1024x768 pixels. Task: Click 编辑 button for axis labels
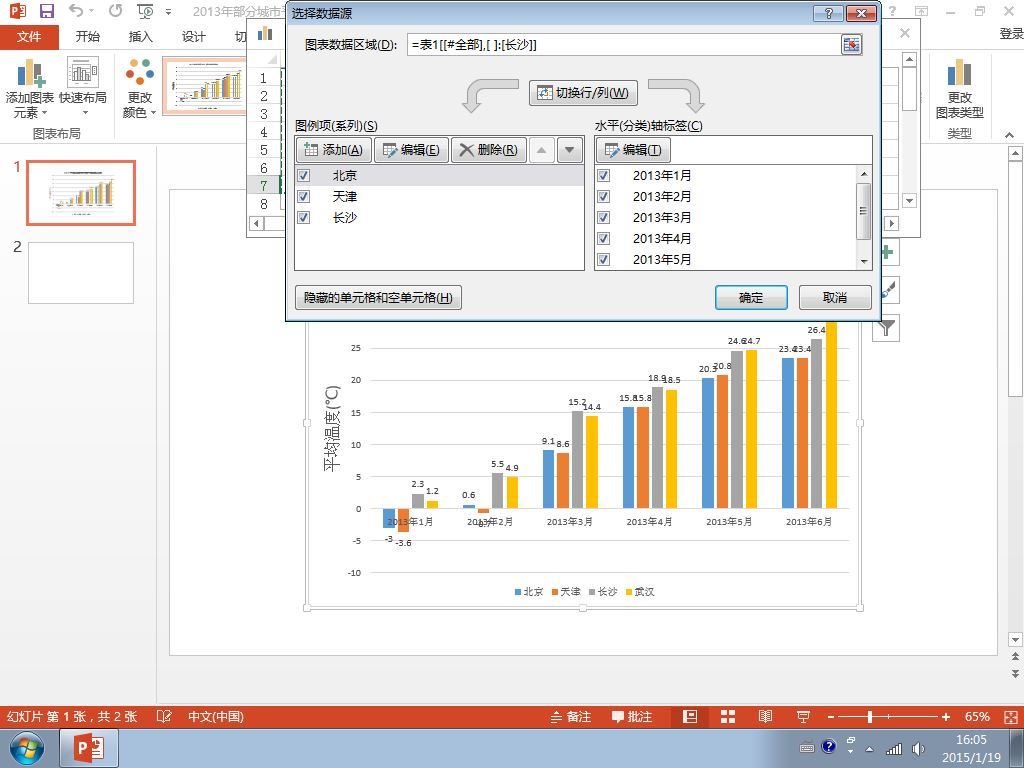(633, 150)
